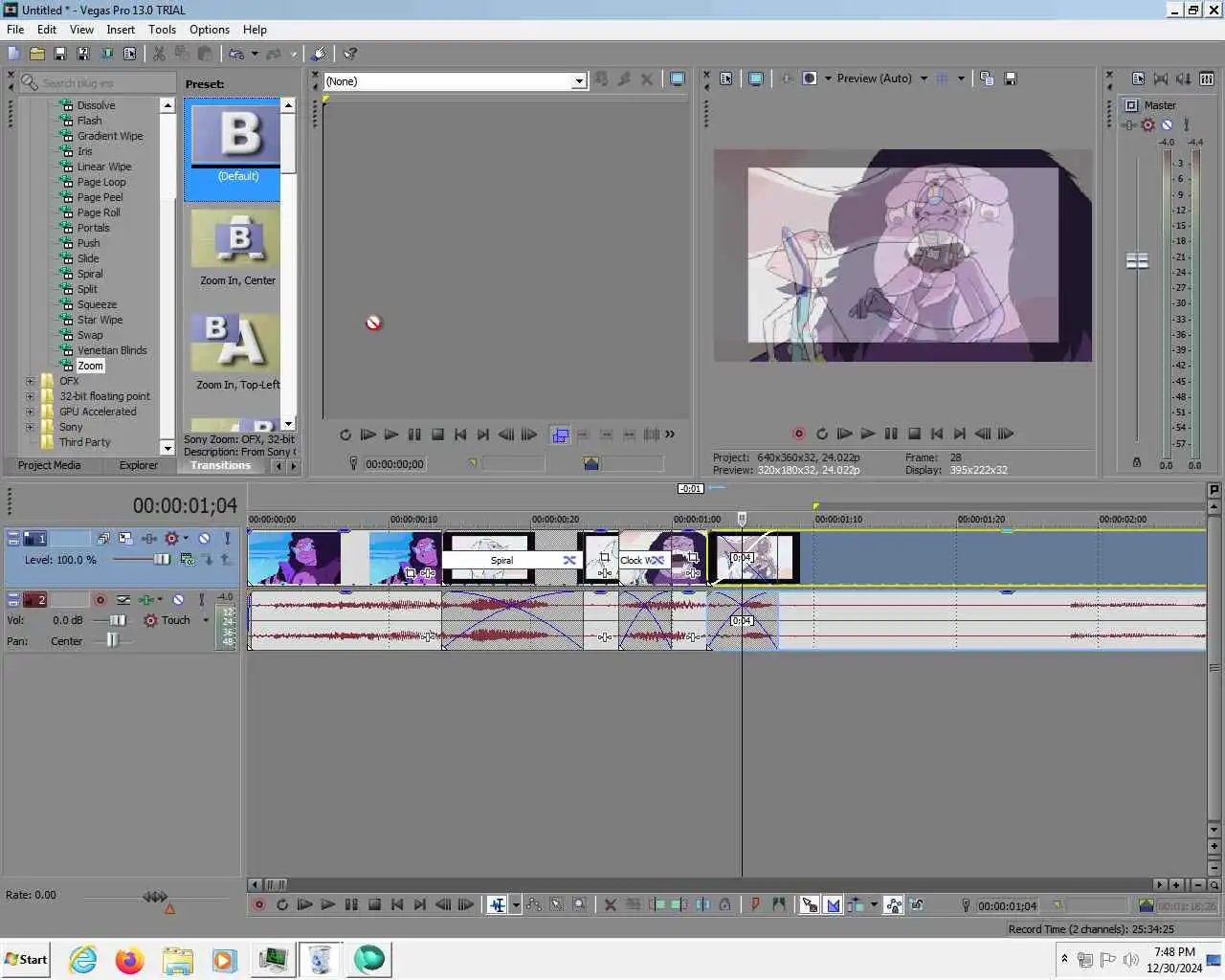Screen dimensions: 1225x980
Task: Mute audio track 2
Action: [x=178, y=600]
